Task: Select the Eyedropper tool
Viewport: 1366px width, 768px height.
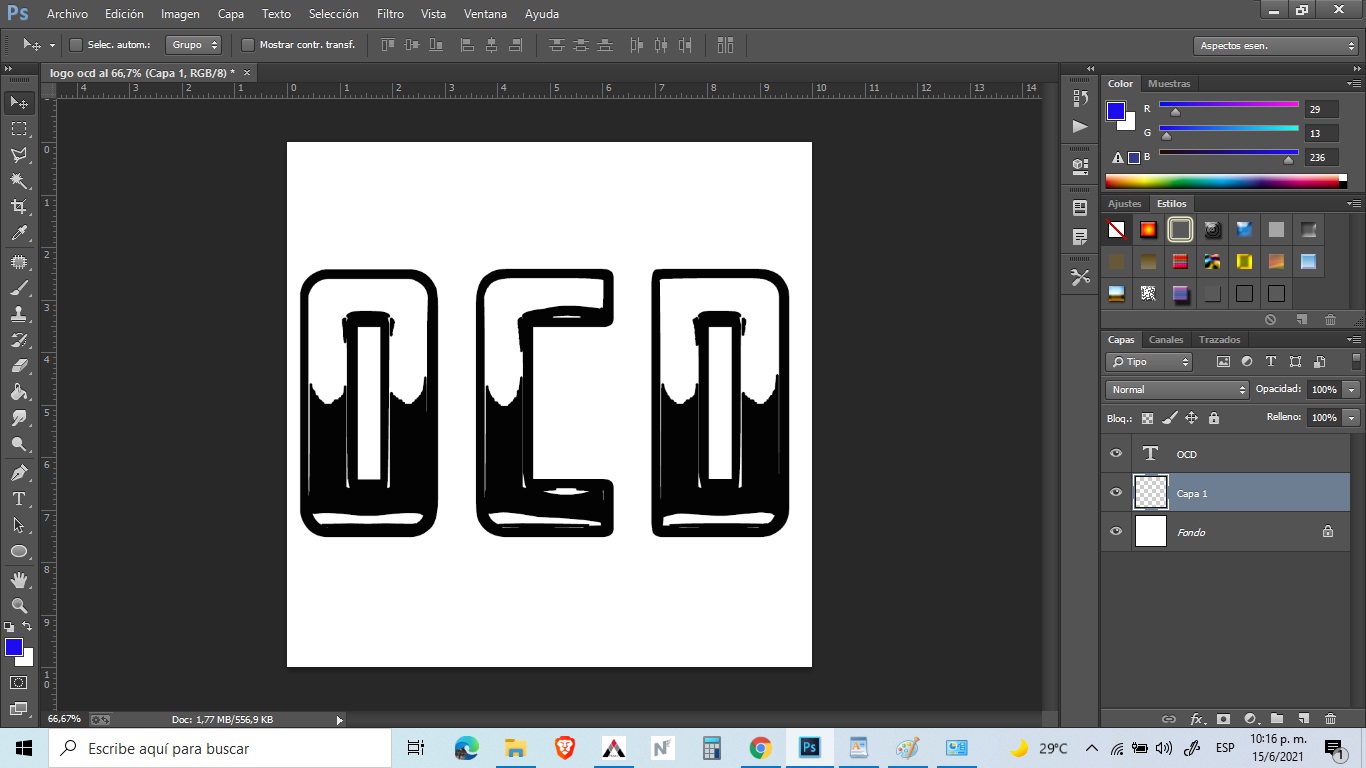Action: click(19, 233)
